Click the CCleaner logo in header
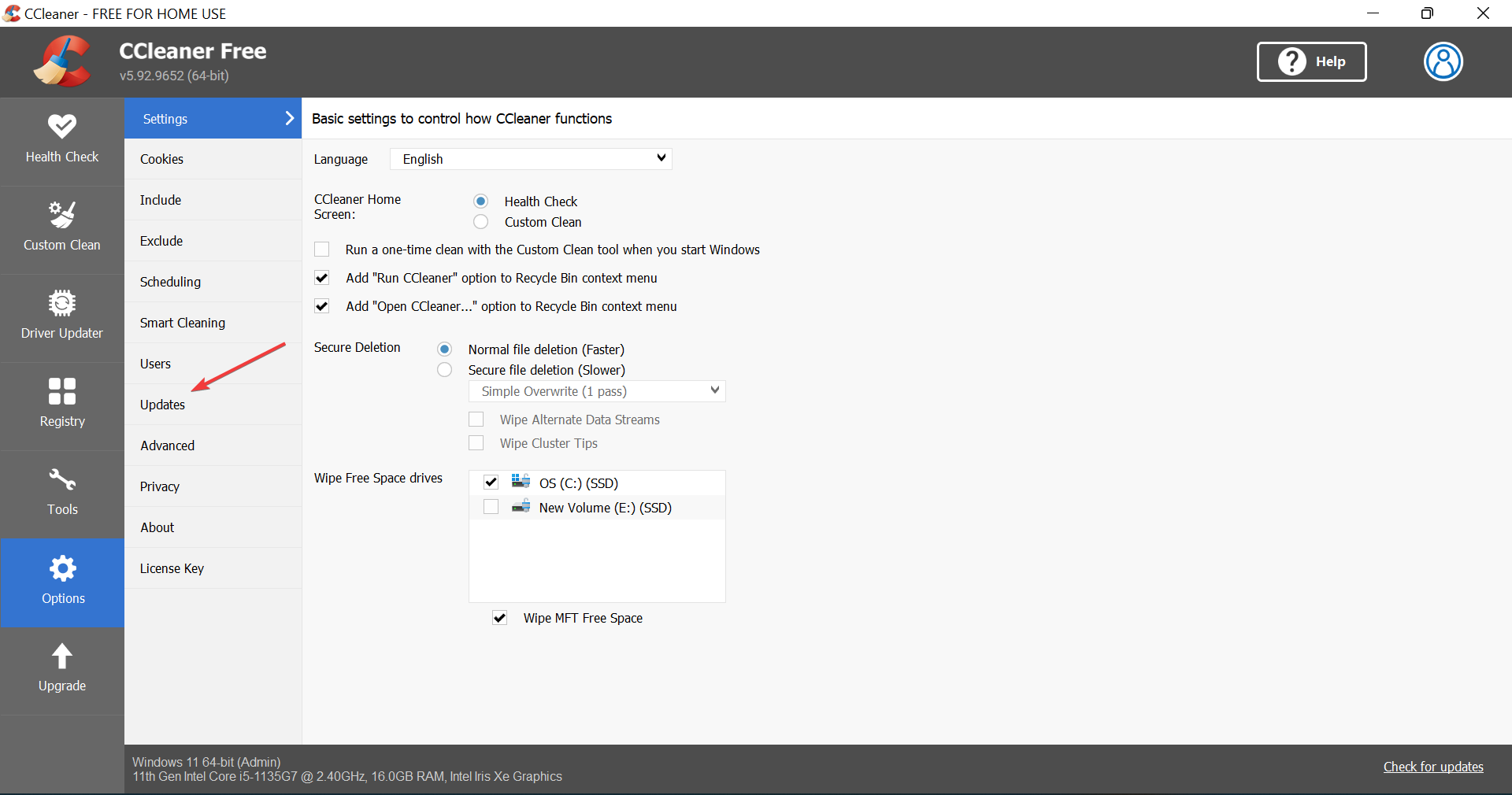The width and height of the screenshot is (1512, 795). pos(62,61)
